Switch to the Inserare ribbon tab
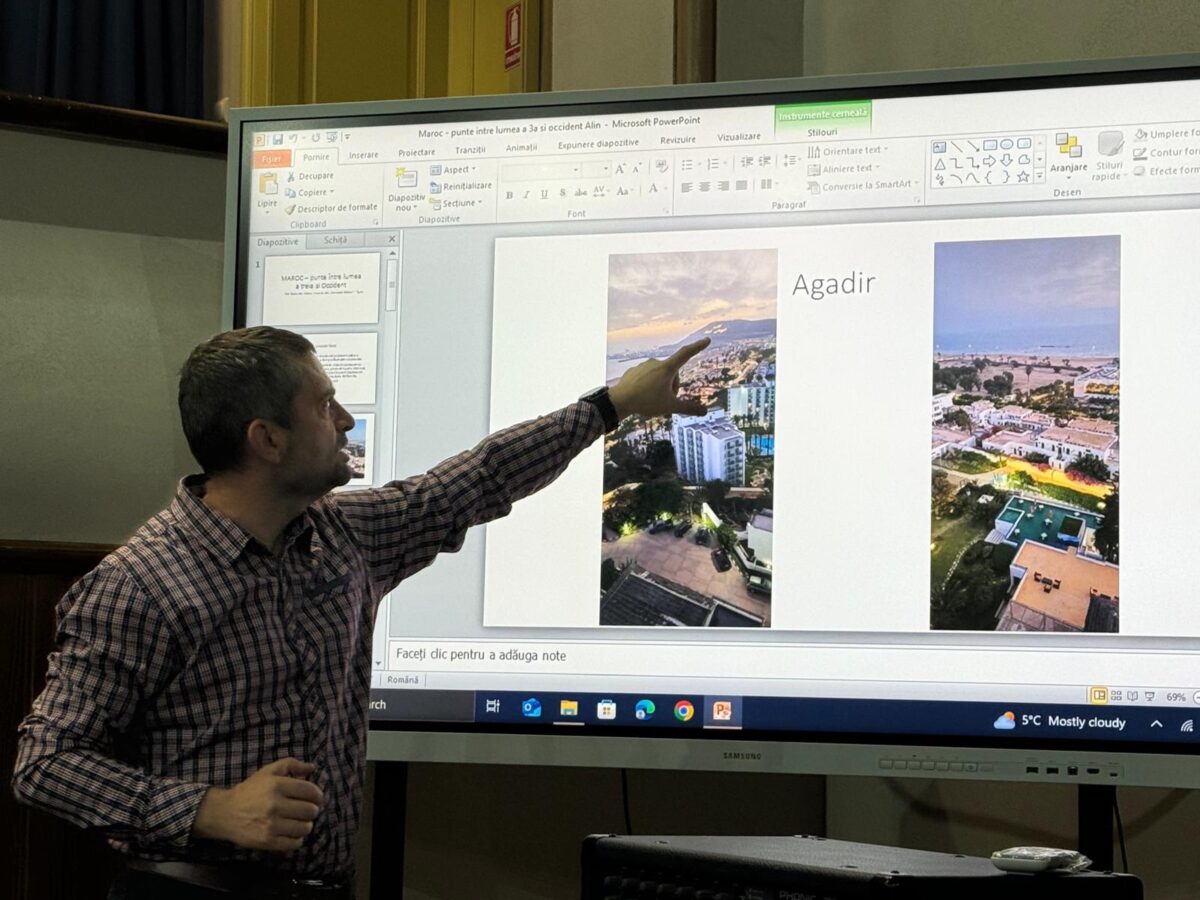The image size is (1200, 900). click(363, 155)
